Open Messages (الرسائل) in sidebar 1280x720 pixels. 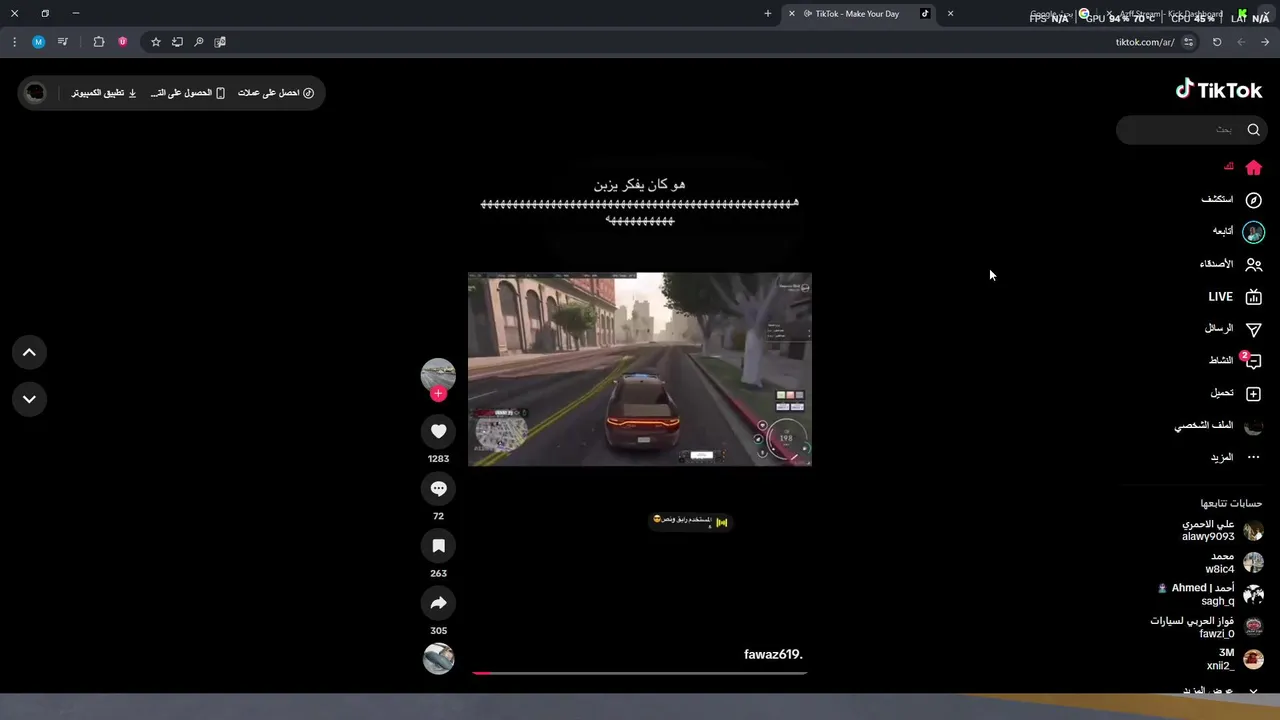[1233, 329]
